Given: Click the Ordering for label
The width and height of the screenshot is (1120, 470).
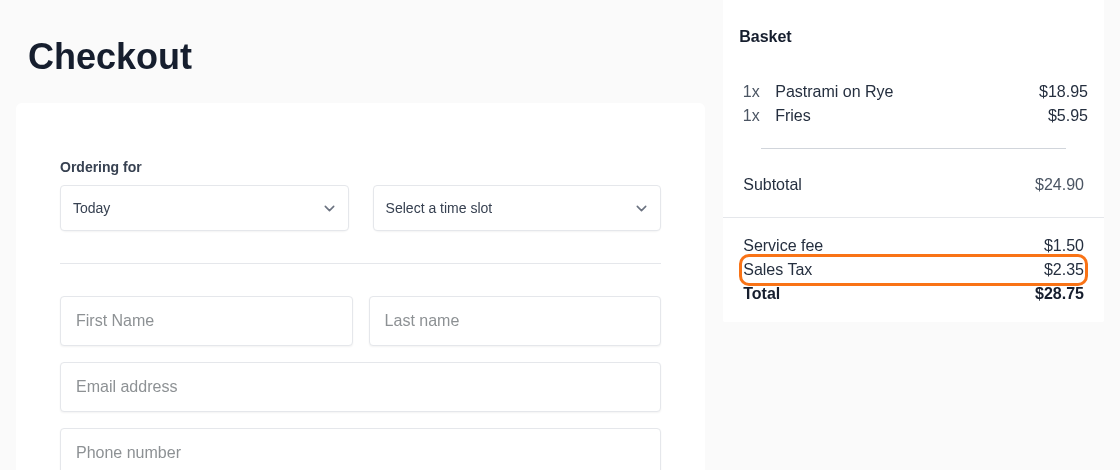Looking at the screenshot, I should coord(101,167).
